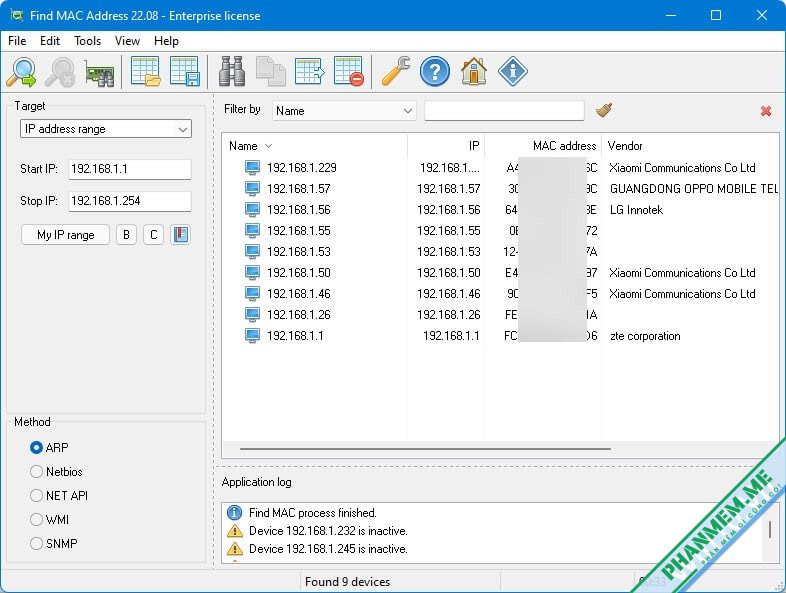The width and height of the screenshot is (786, 593).
Task: Open the Help menu
Action: [166, 41]
